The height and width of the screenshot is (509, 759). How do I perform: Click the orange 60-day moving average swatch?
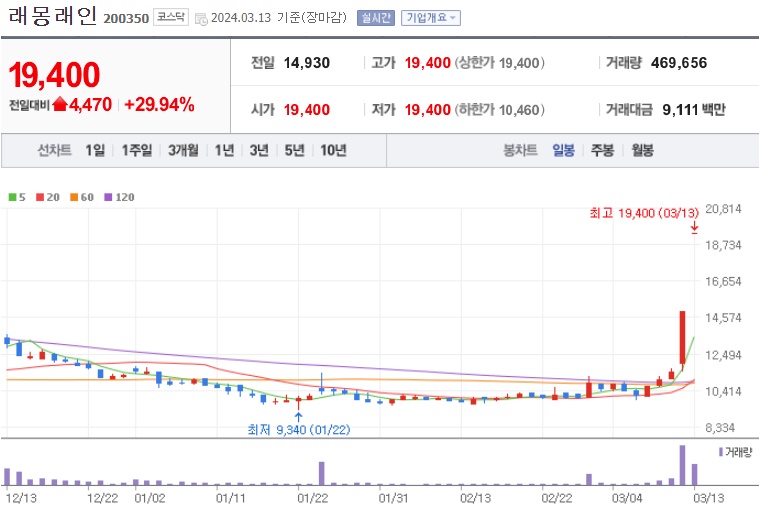click(x=74, y=197)
